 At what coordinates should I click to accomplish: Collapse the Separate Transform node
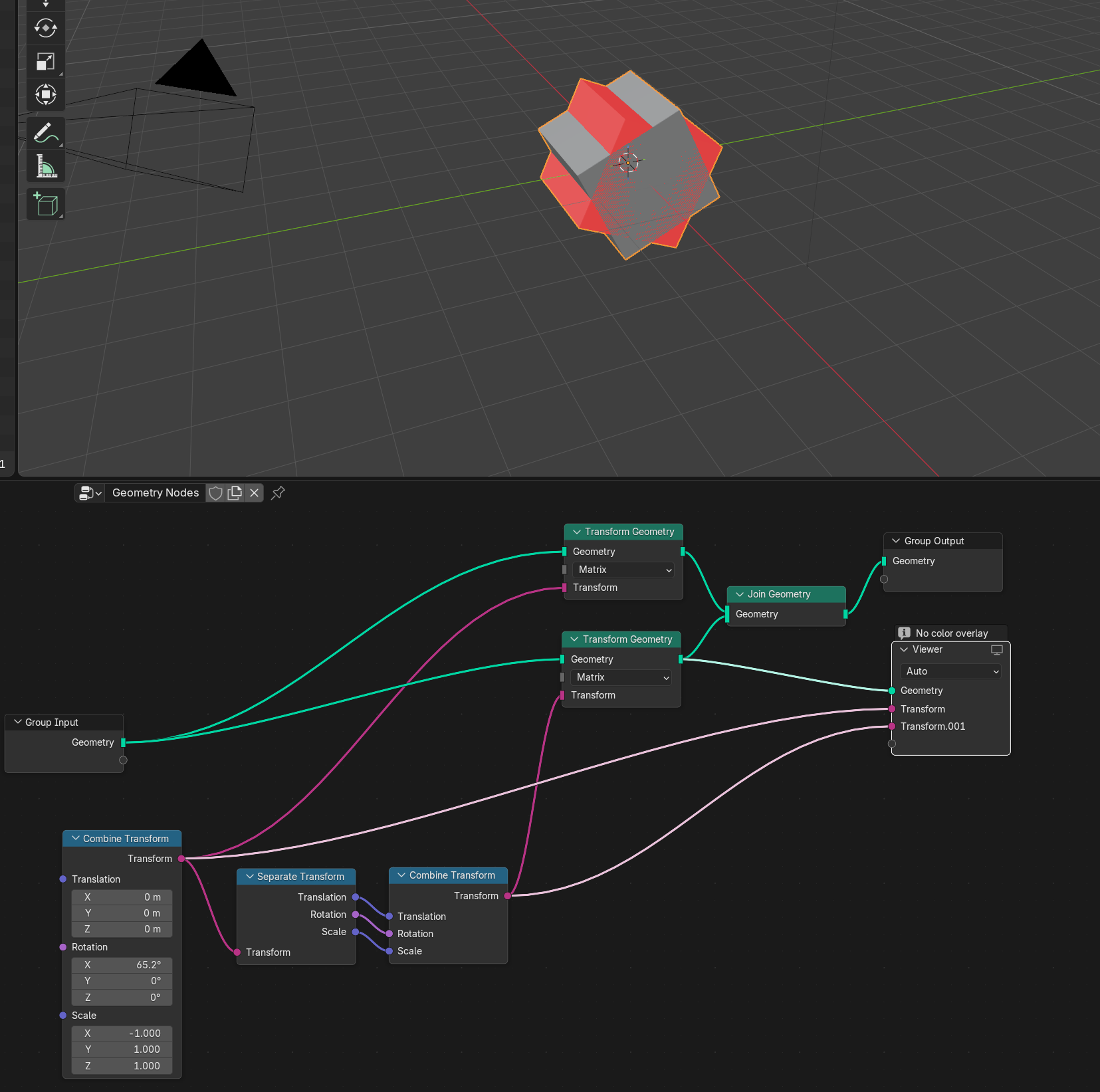250,877
